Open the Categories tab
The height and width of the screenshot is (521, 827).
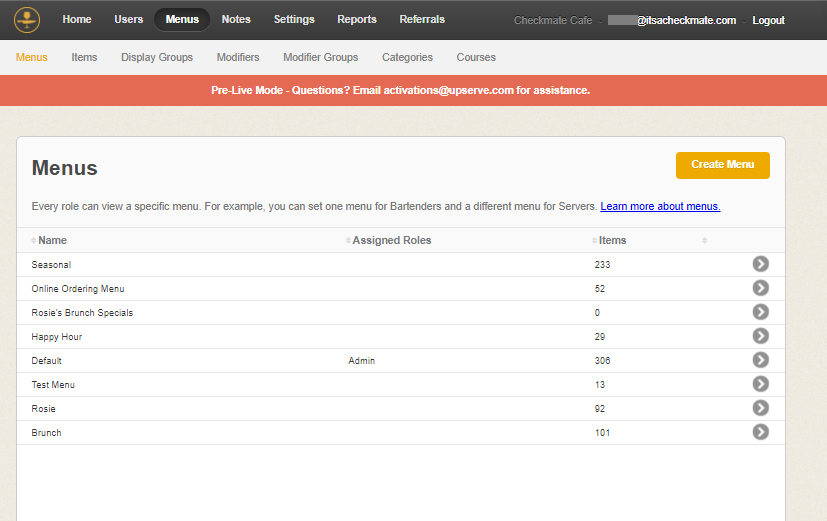click(x=407, y=58)
